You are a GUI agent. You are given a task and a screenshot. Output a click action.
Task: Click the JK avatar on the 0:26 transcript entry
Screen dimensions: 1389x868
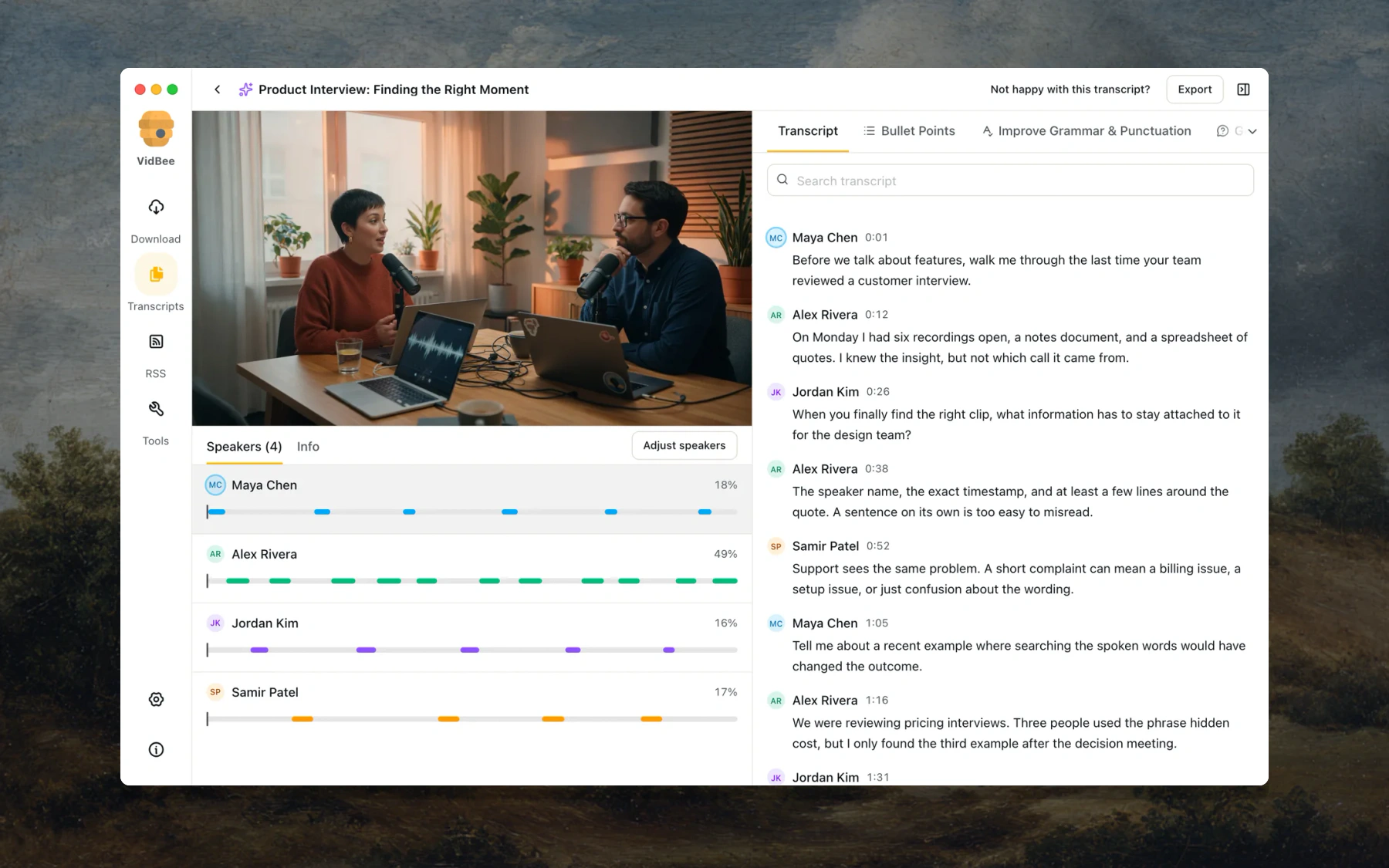(x=776, y=392)
